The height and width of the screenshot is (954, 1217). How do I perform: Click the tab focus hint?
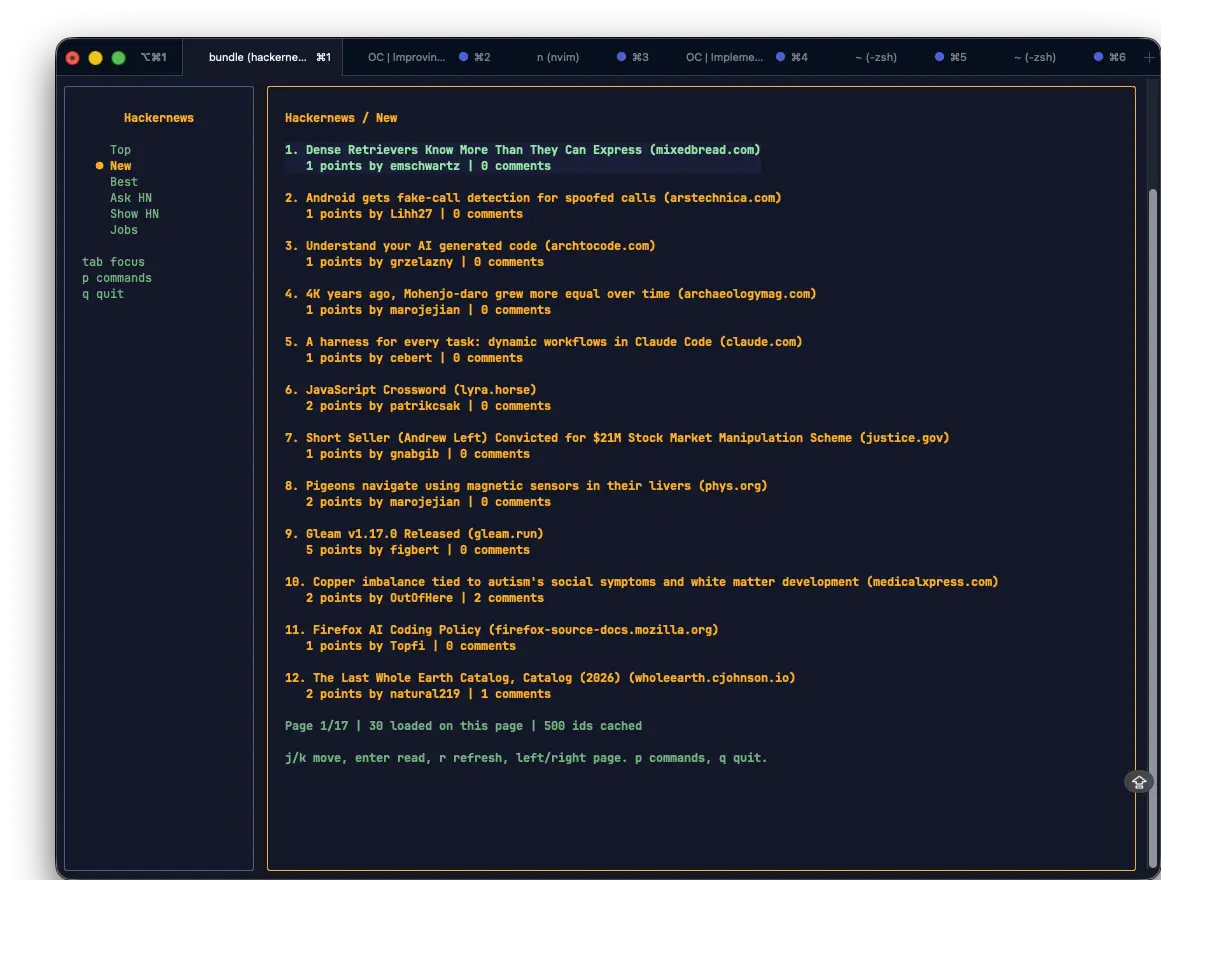[113, 262]
